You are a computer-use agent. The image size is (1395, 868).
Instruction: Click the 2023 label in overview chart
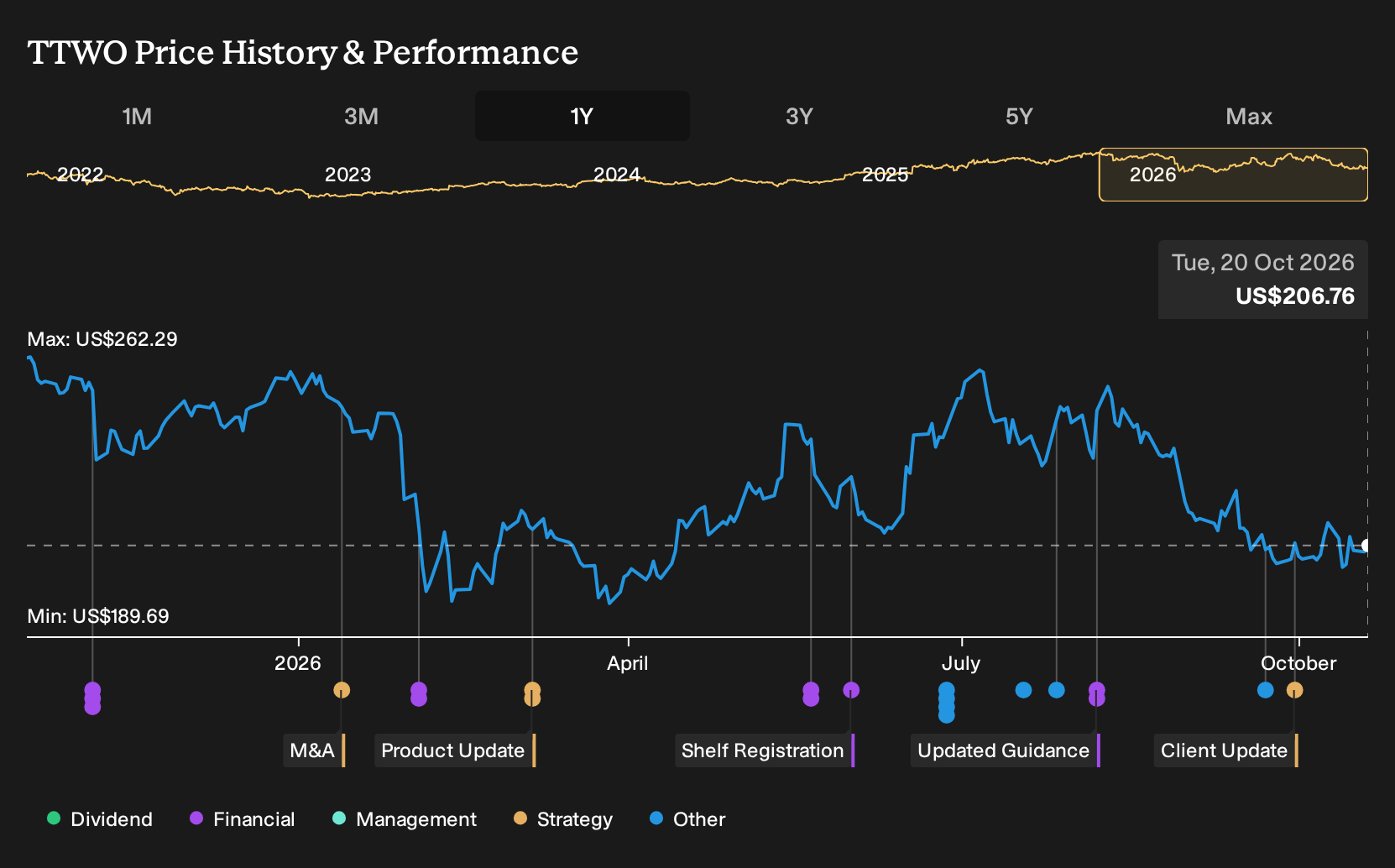[x=347, y=175]
